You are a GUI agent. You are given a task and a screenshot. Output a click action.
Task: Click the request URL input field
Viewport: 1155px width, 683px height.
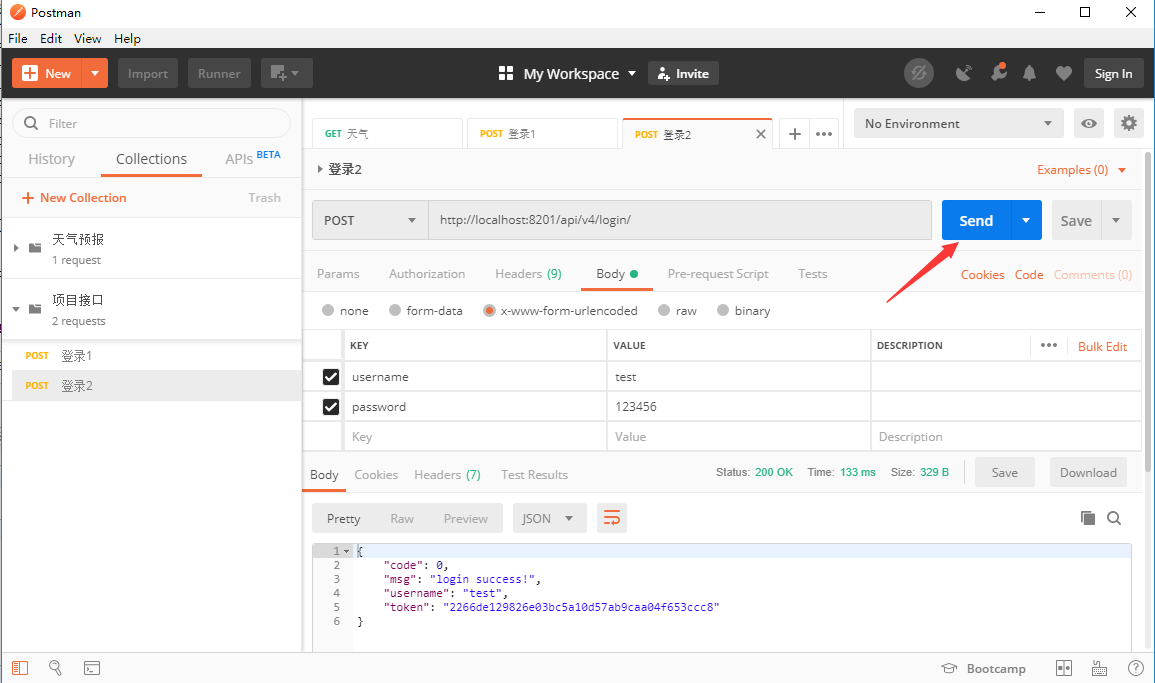click(x=680, y=220)
